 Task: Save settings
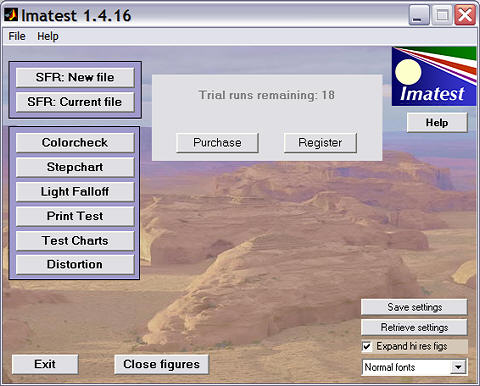414,307
